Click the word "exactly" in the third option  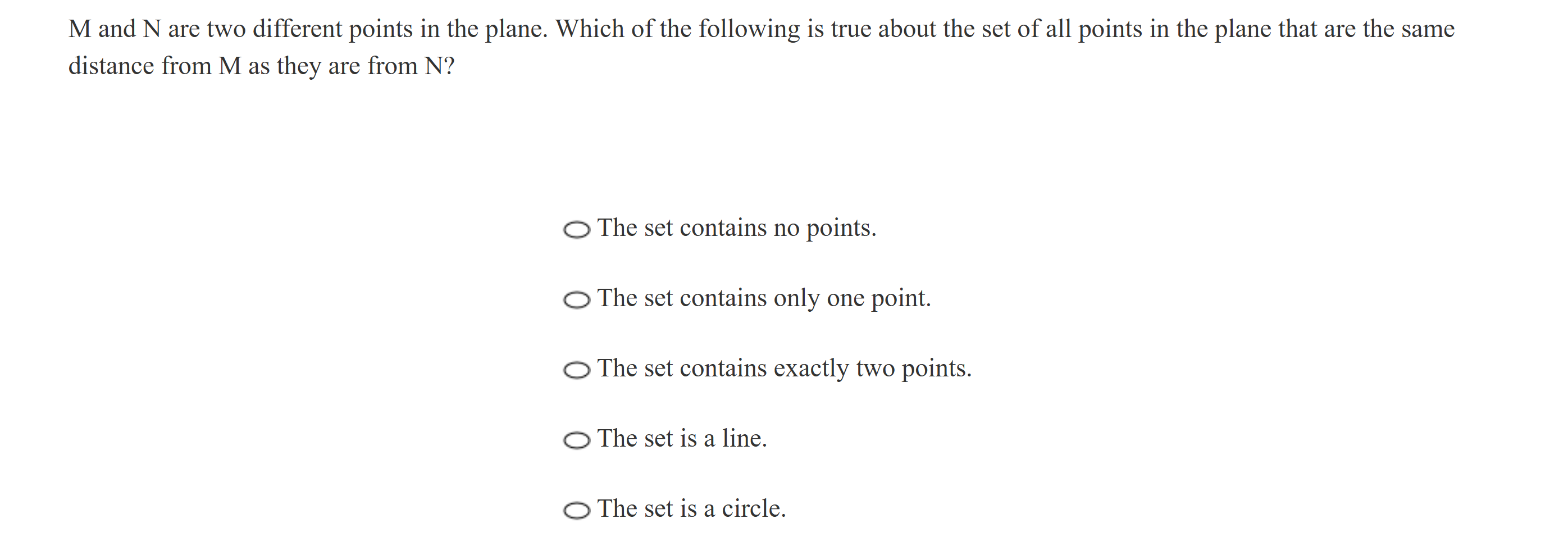point(811,369)
